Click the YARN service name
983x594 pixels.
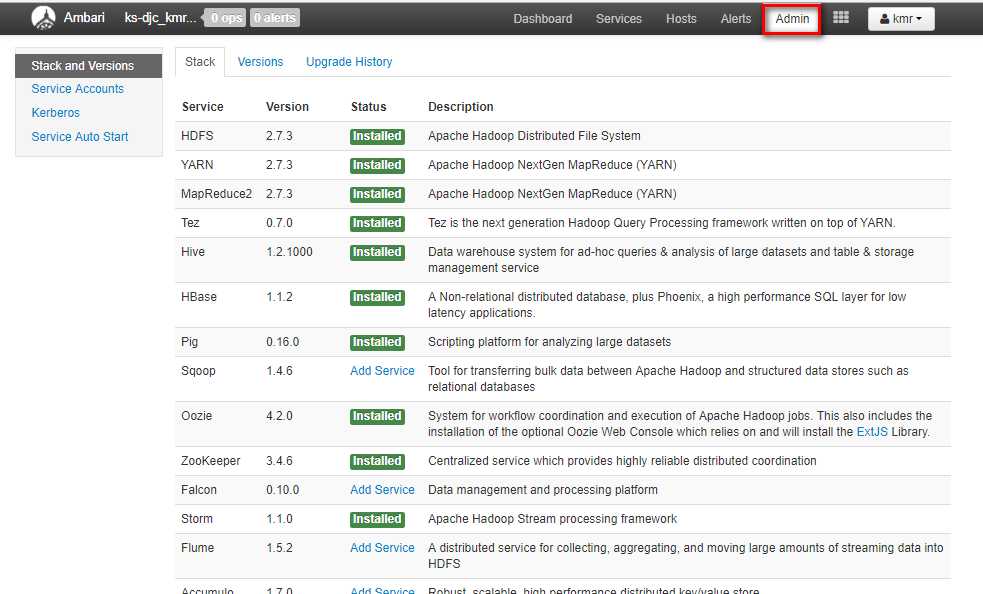point(197,165)
